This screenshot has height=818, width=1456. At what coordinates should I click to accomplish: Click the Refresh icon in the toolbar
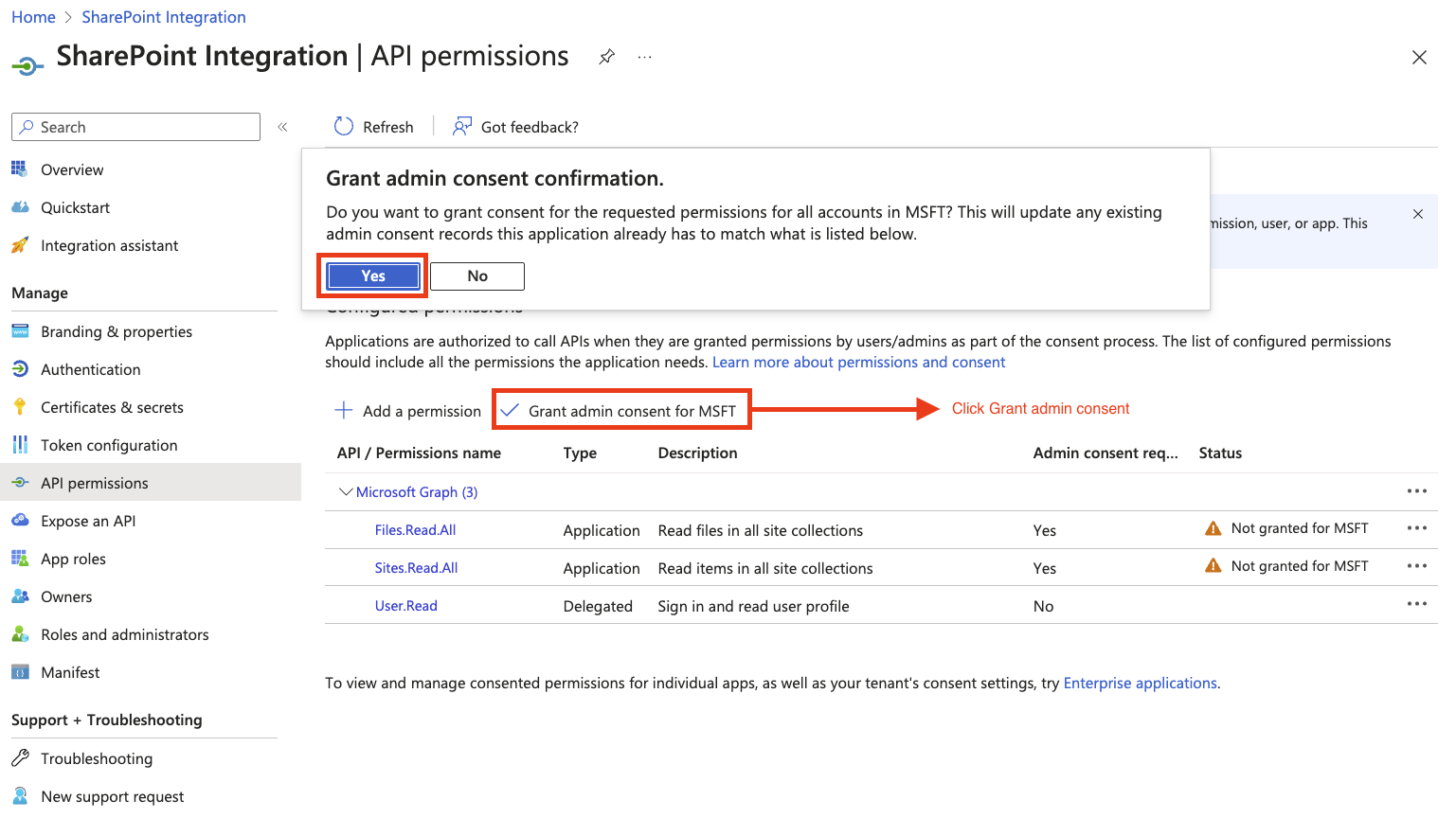click(x=344, y=126)
